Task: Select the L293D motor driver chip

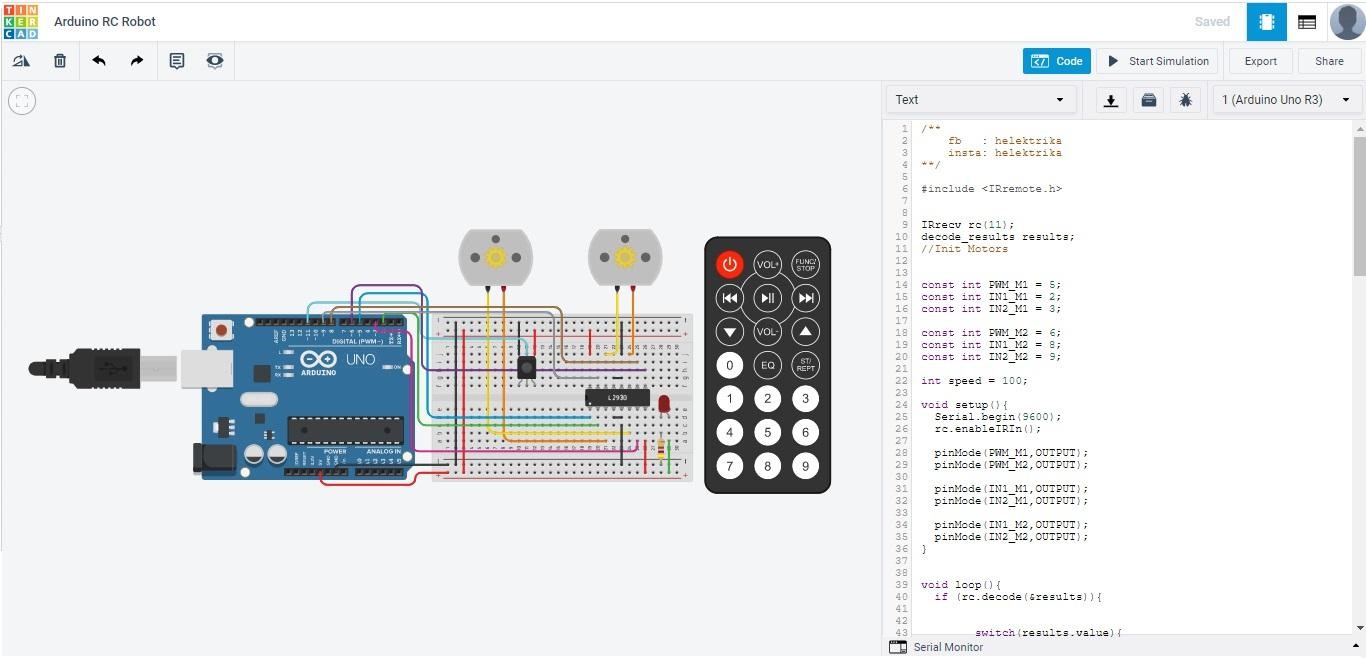Action: pos(617,398)
